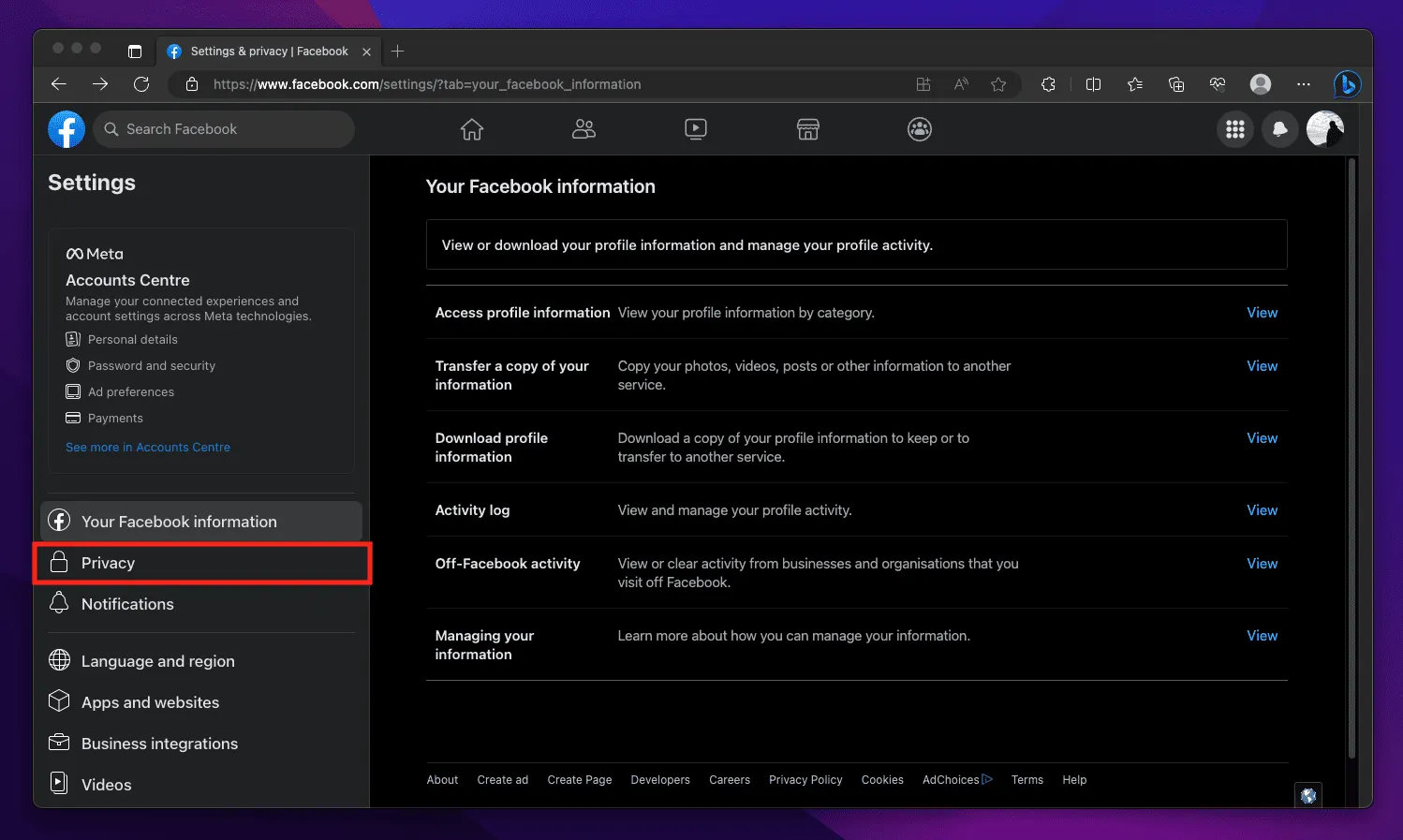Select Notifications in settings sidebar

click(201, 604)
